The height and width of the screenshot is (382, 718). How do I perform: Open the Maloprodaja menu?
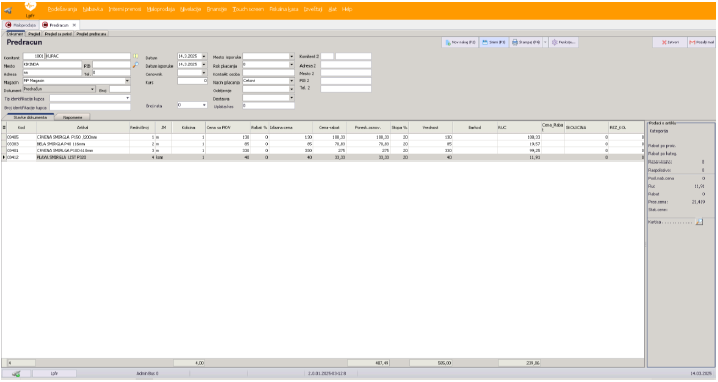coord(161,9)
